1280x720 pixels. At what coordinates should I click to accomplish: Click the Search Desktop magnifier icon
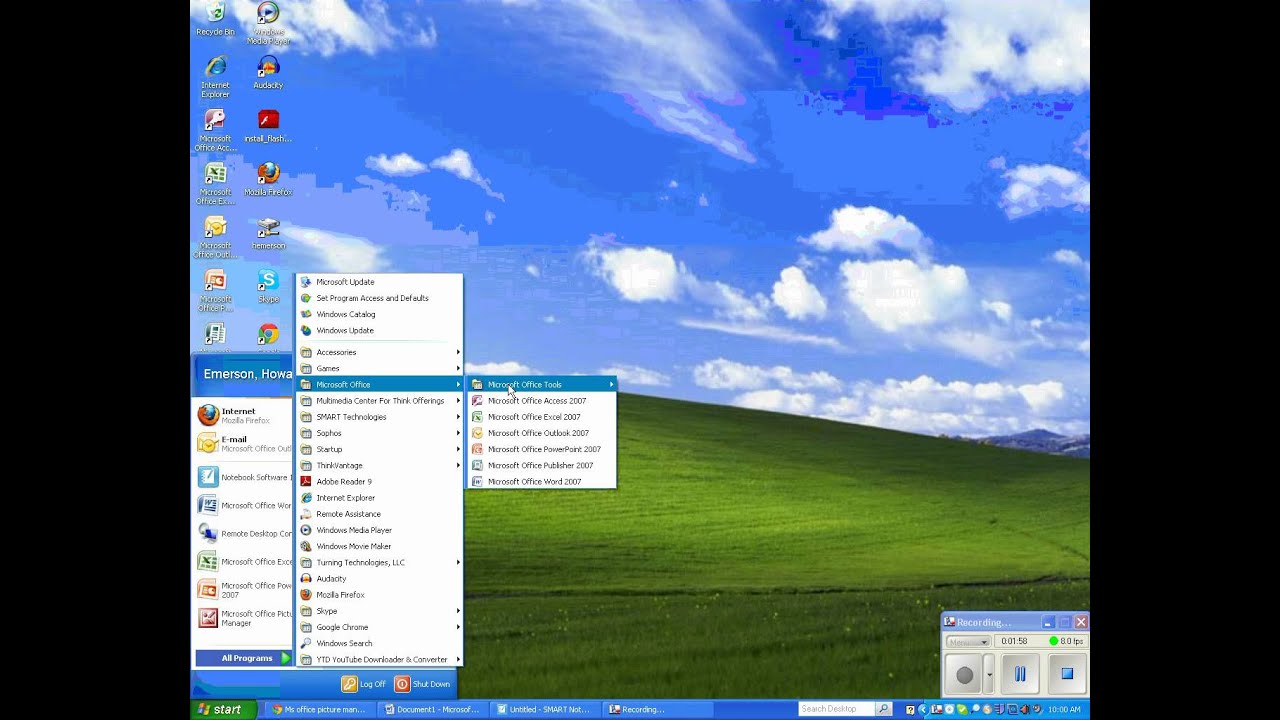point(883,709)
